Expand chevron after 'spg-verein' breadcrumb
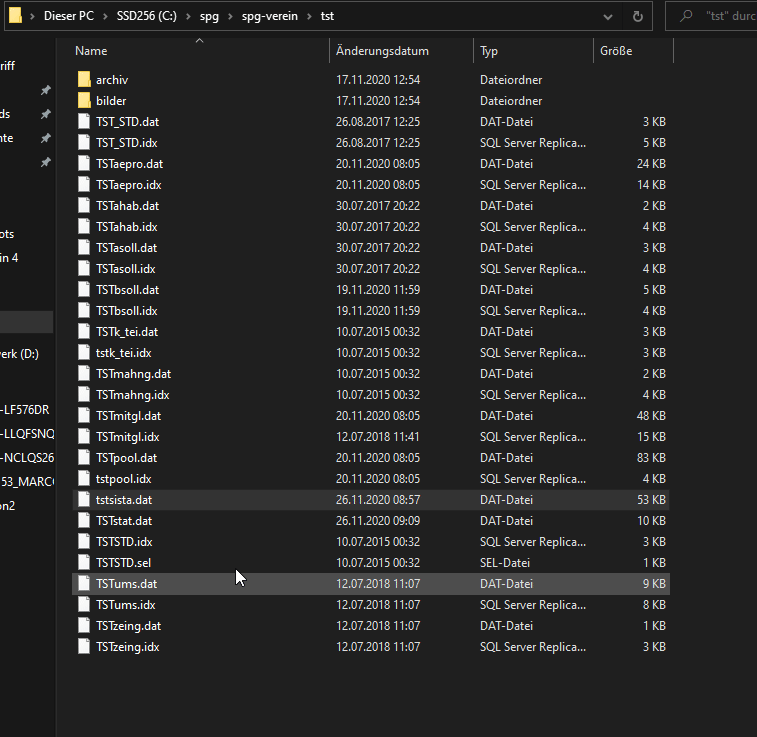The height and width of the screenshot is (737, 757). 310,17
